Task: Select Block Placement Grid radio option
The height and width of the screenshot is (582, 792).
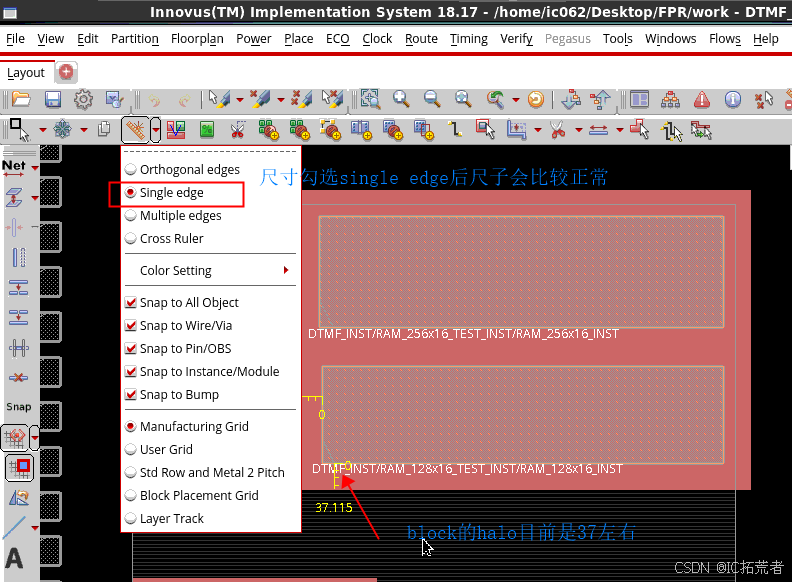Action: coord(192,495)
